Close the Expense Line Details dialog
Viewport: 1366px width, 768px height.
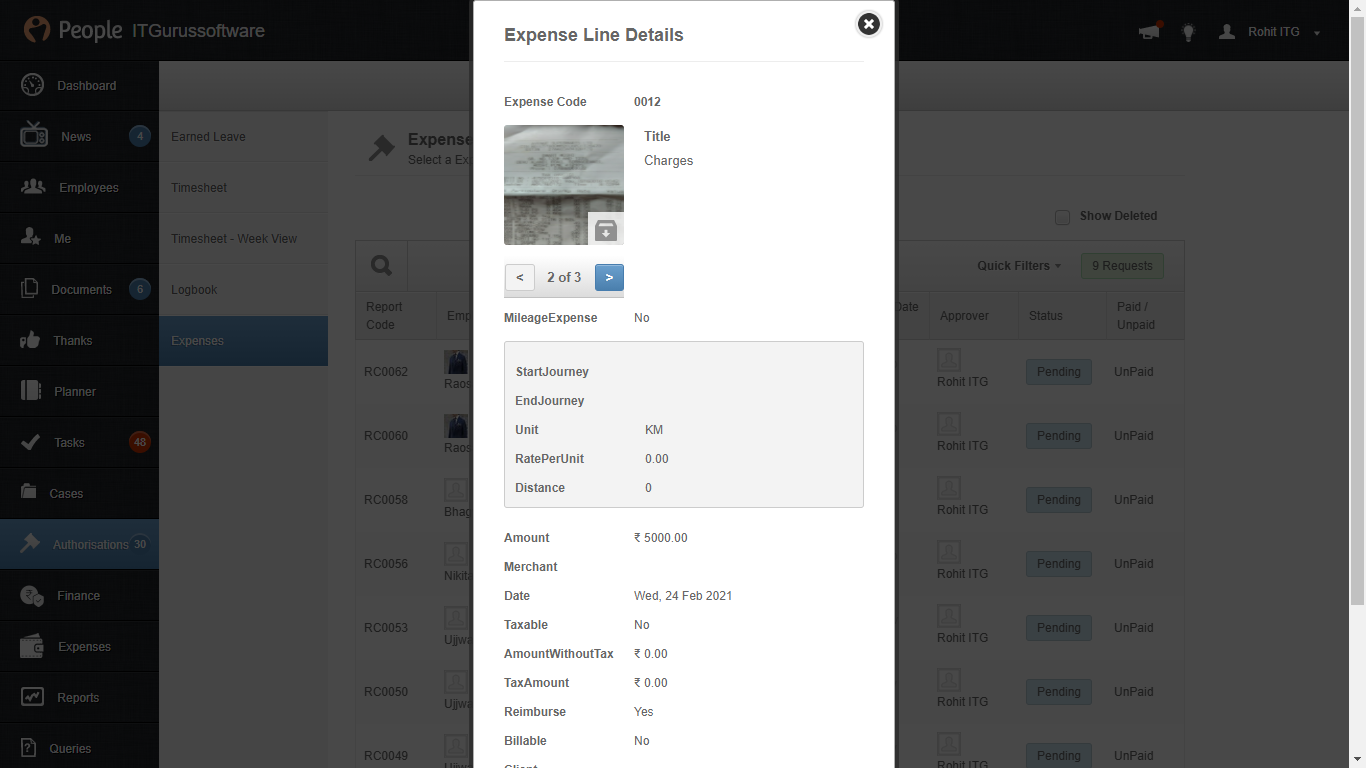coord(869,24)
